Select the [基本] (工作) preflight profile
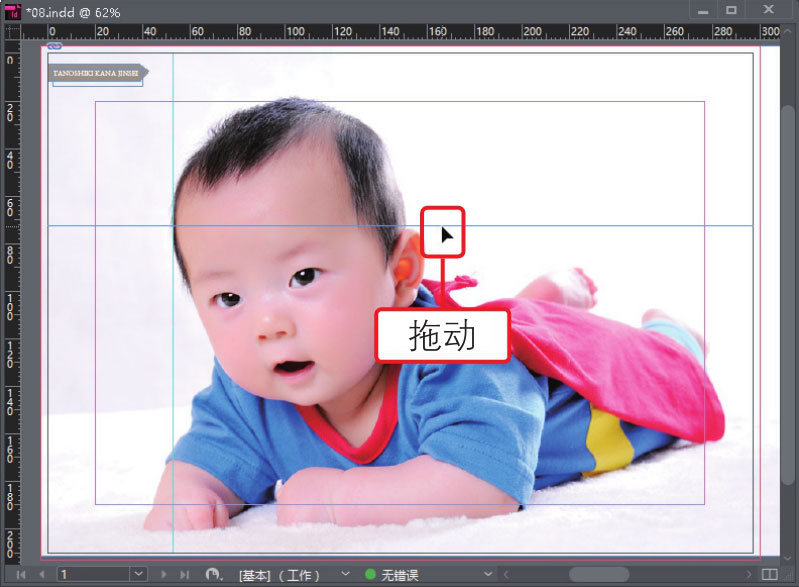 [279, 575]
